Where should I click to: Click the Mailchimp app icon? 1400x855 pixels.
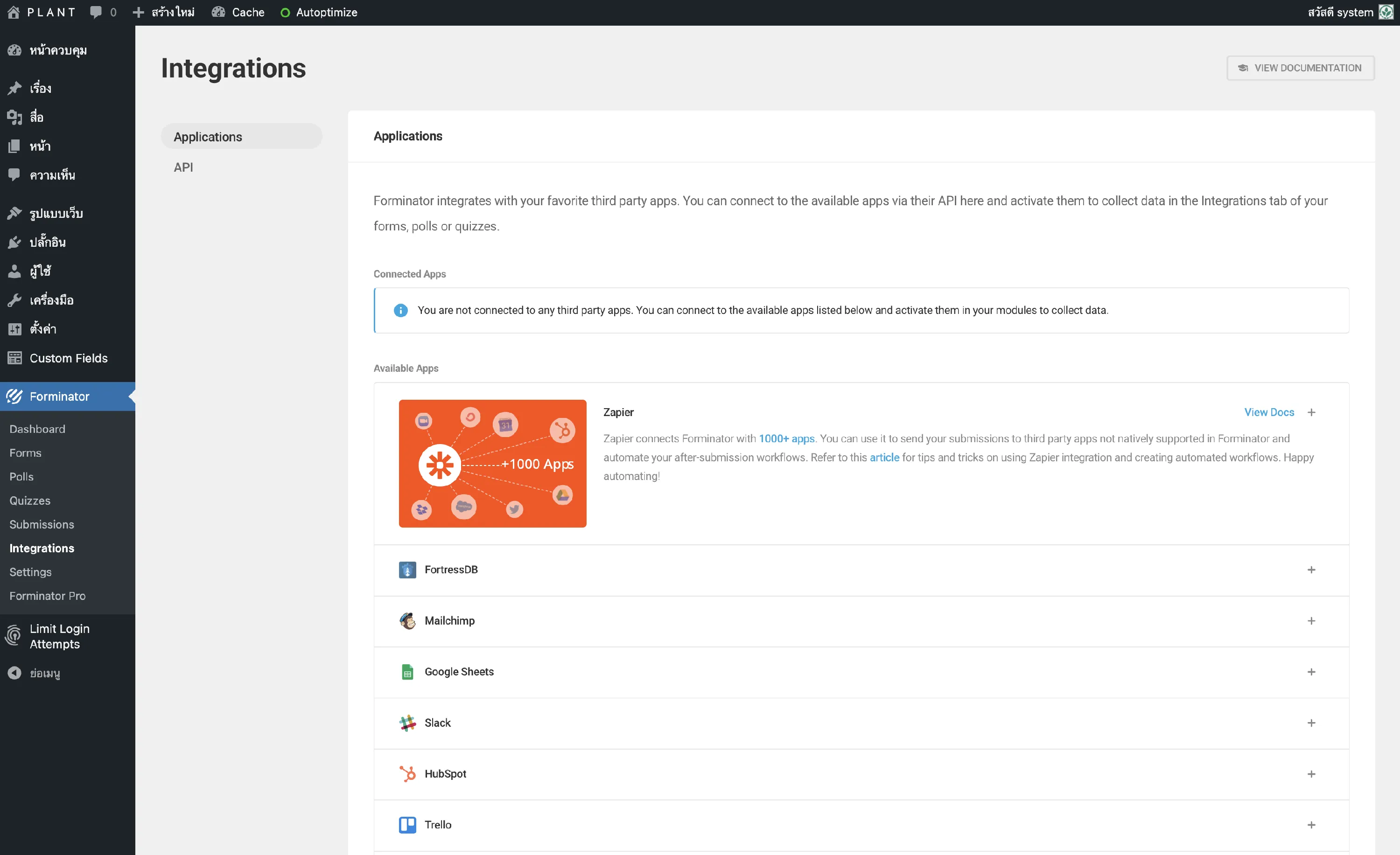(x=407, y=620)
